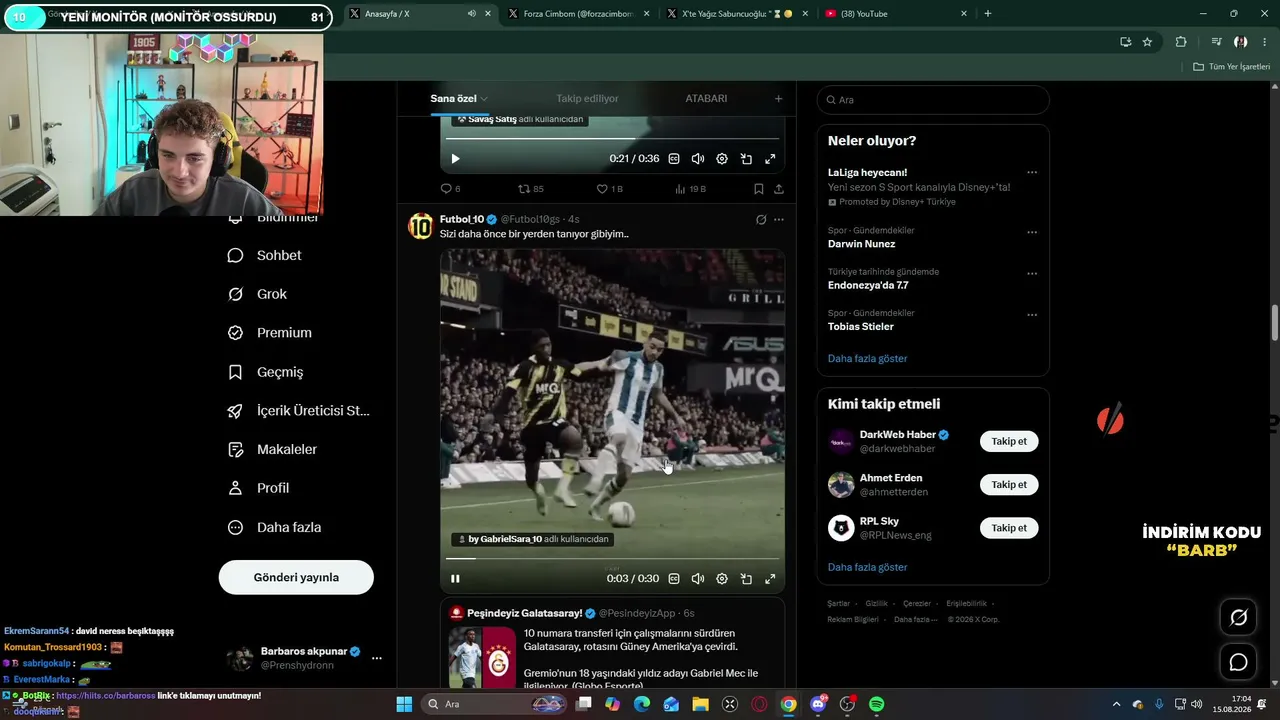Open a new browser tab
1280x720 pixels.
[x=988, y=14]
